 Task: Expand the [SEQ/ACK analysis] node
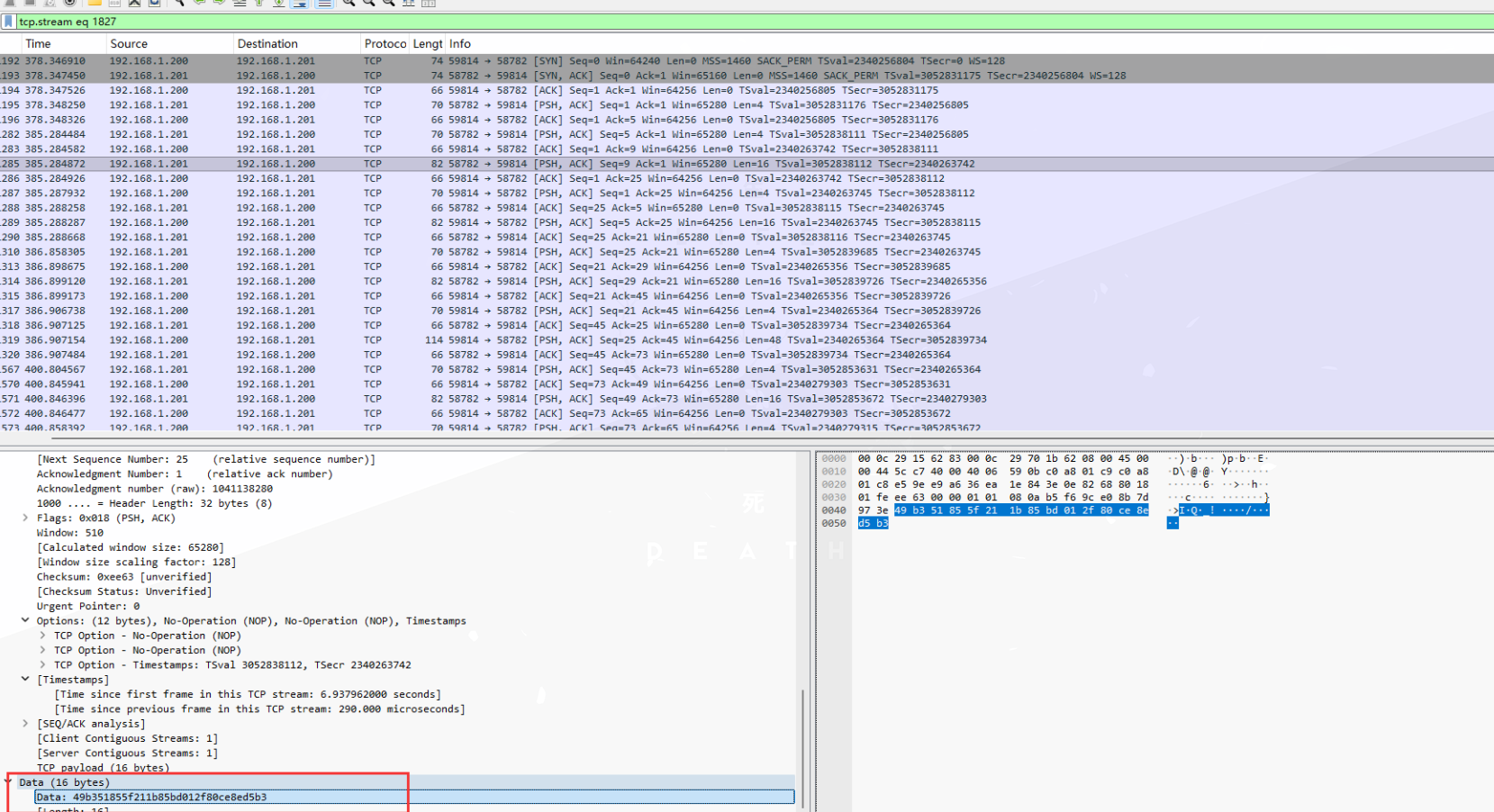point(25,724)
